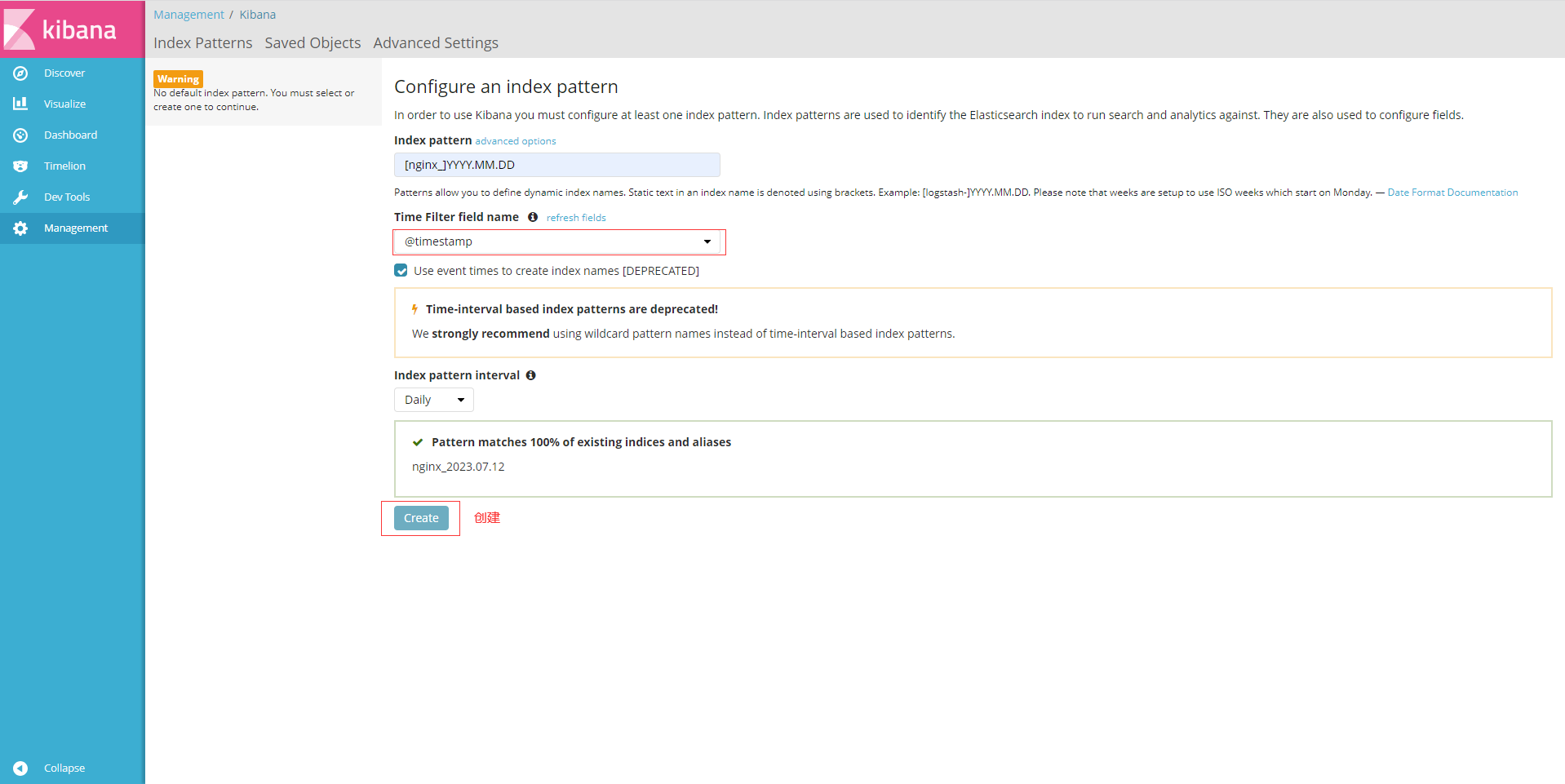The width and height of the screenshot is (1565, 784).
Task: Click the deprecation lightning bolt icon
Action: pyautogui.click(x=415, y=309)
